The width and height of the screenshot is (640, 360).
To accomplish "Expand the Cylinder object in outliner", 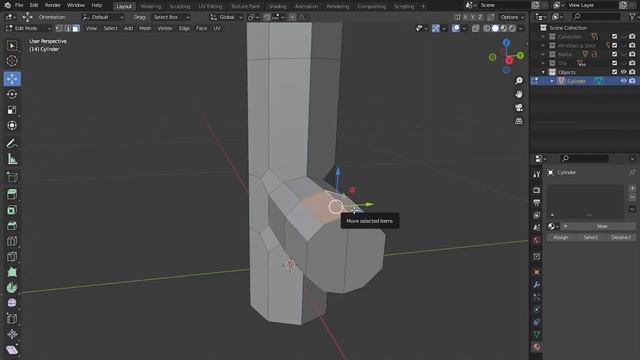I will point(552,81).
